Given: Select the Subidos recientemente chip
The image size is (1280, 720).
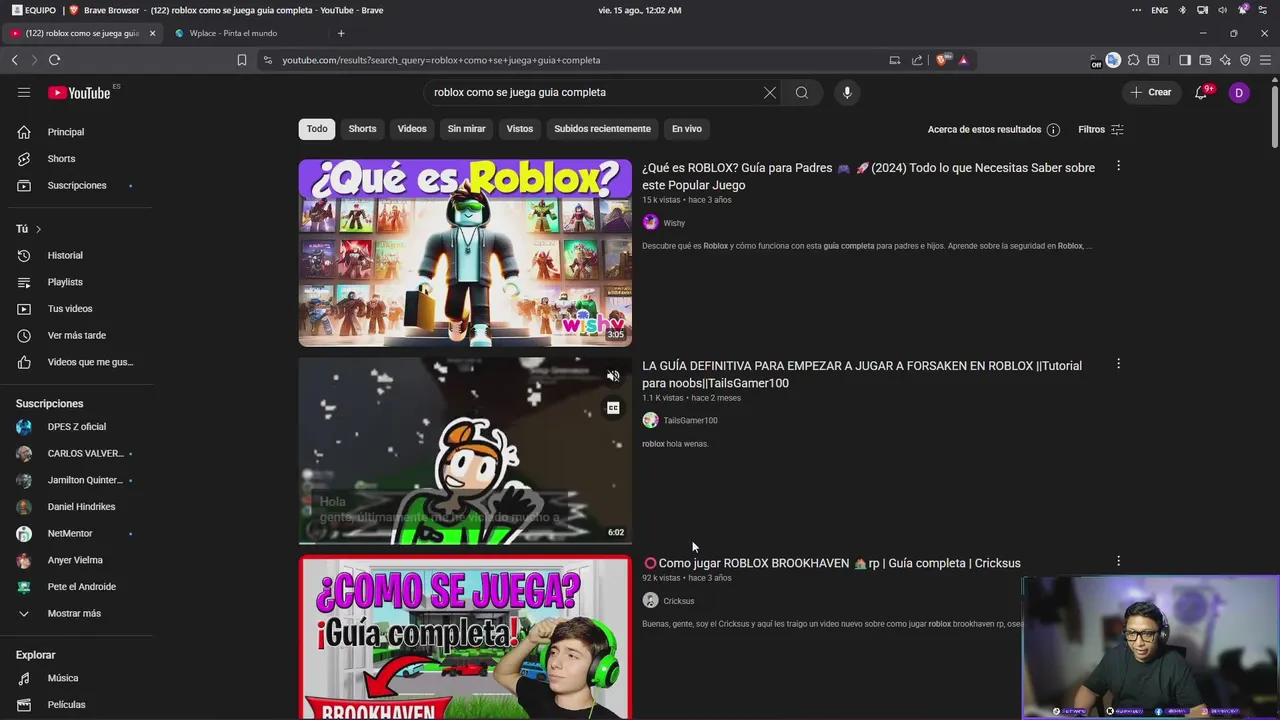Looking at the screenshot, I should (602, 129).
